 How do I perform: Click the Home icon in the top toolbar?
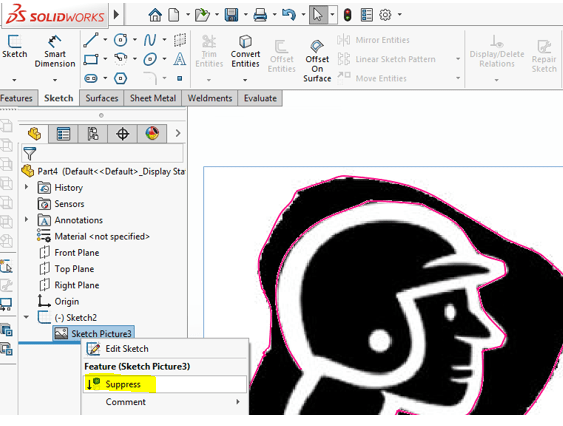[x=155, y=15]
